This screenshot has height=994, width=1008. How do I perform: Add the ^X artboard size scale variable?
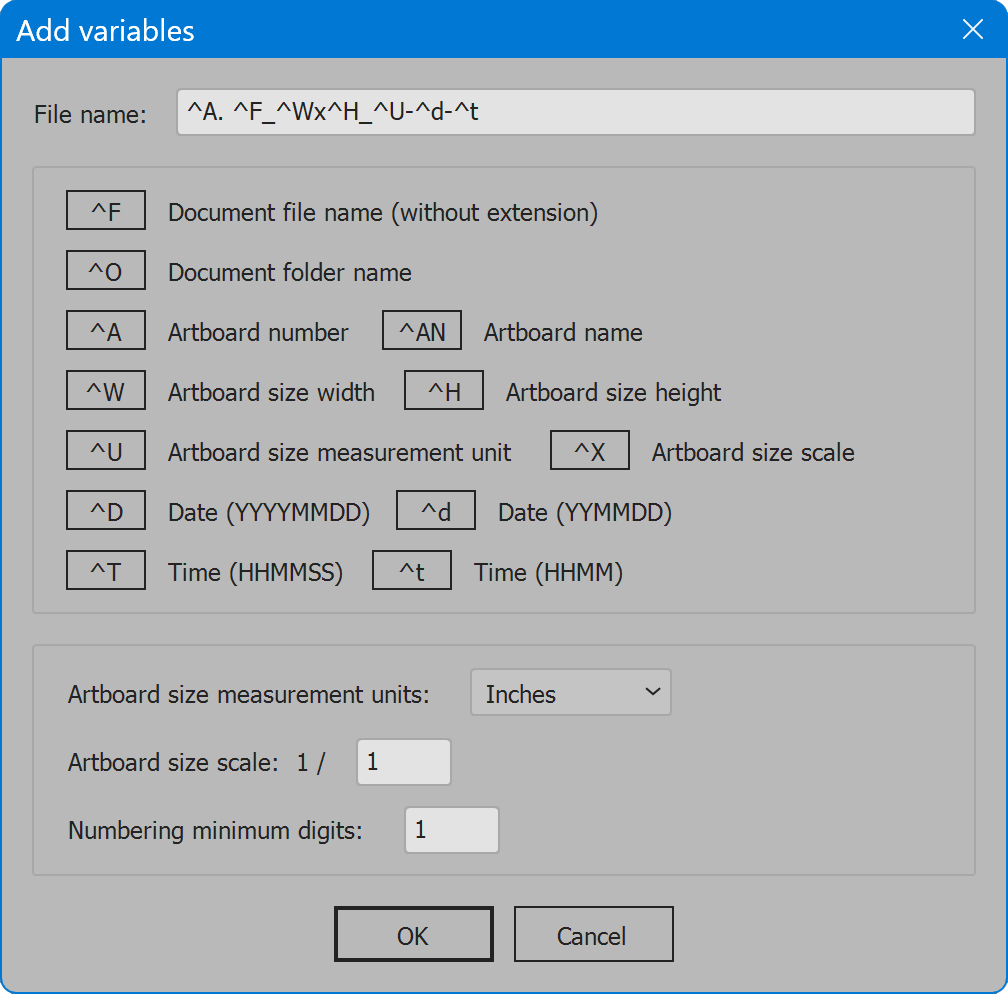[x=590, y=452]
